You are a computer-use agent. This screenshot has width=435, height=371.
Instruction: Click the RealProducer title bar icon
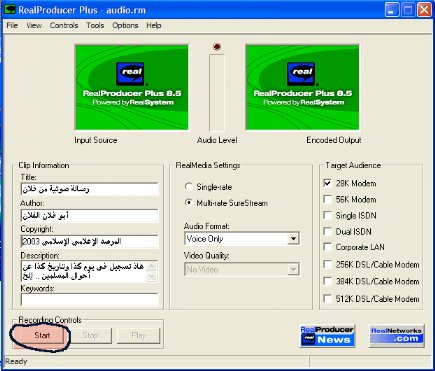pos(10,10)
